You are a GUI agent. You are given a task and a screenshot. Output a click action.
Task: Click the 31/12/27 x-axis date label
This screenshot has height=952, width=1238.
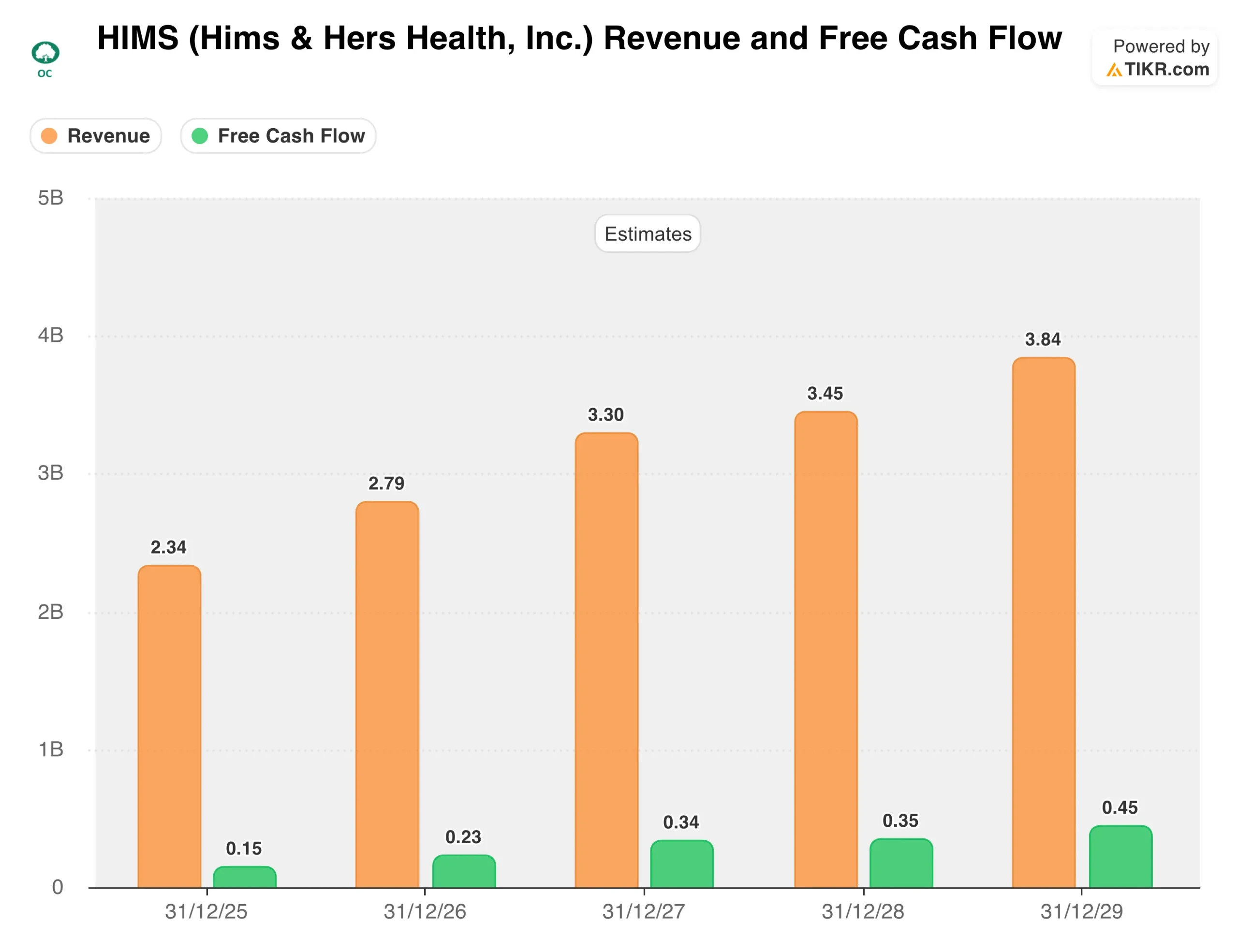point(643,911)
